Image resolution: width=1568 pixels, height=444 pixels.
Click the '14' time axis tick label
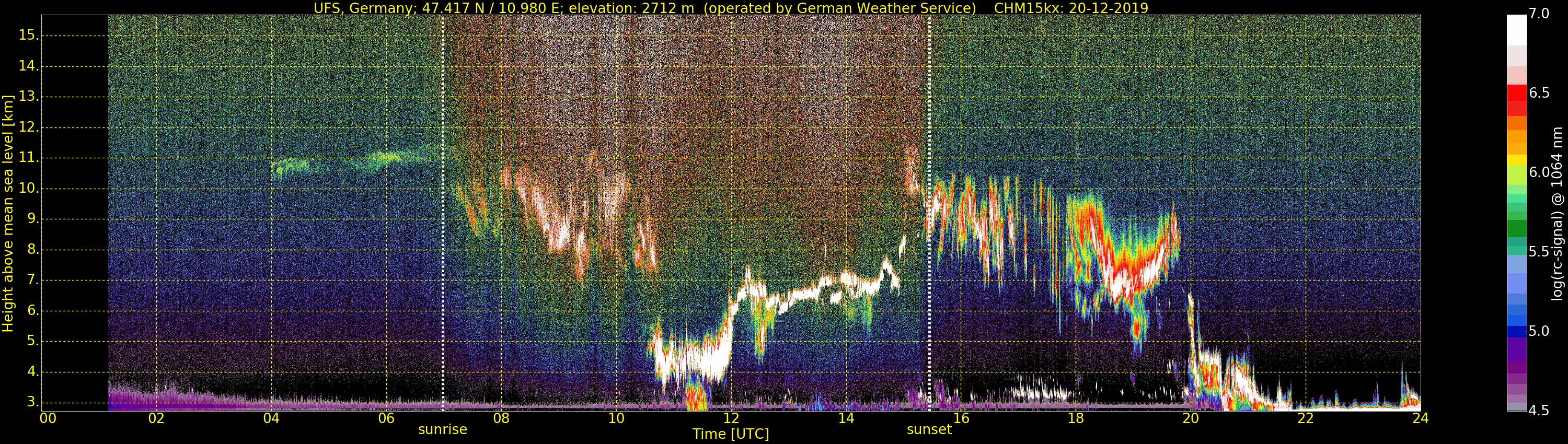(846, 418)
